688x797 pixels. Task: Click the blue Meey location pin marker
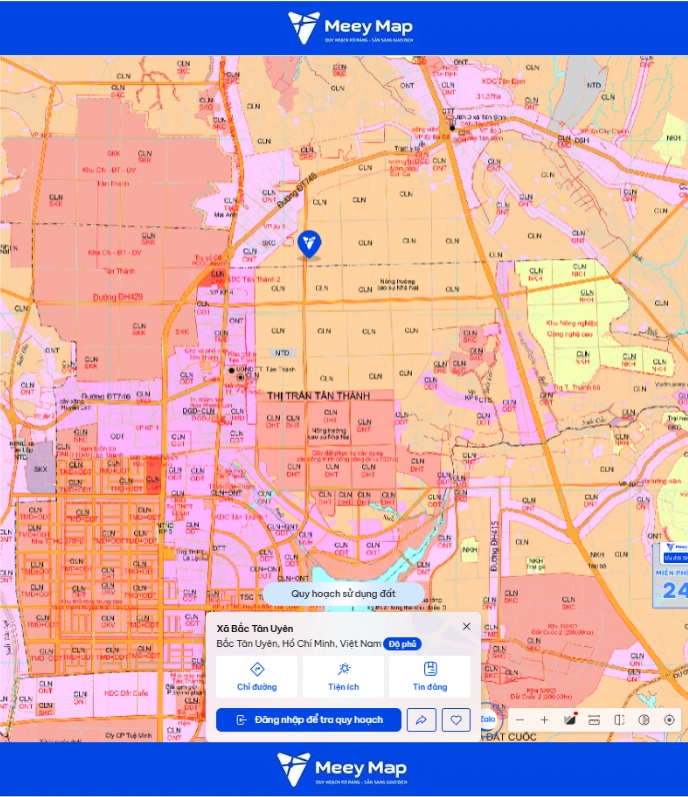(309, 244)
